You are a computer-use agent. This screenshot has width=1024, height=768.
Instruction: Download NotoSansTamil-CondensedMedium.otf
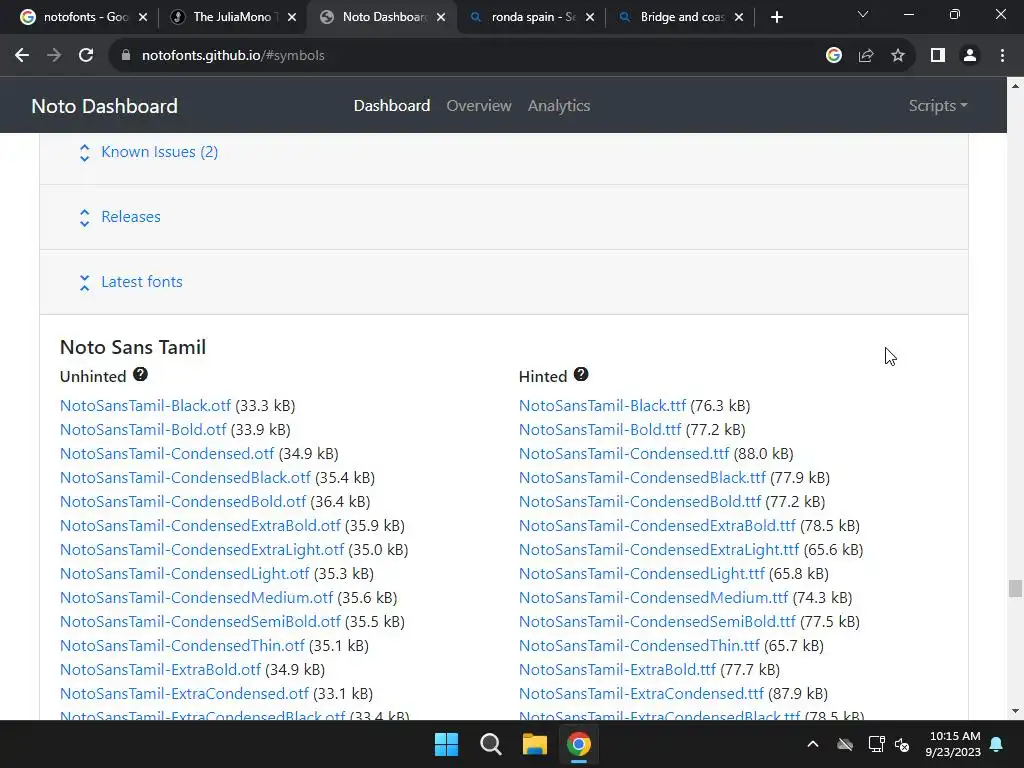197,598
